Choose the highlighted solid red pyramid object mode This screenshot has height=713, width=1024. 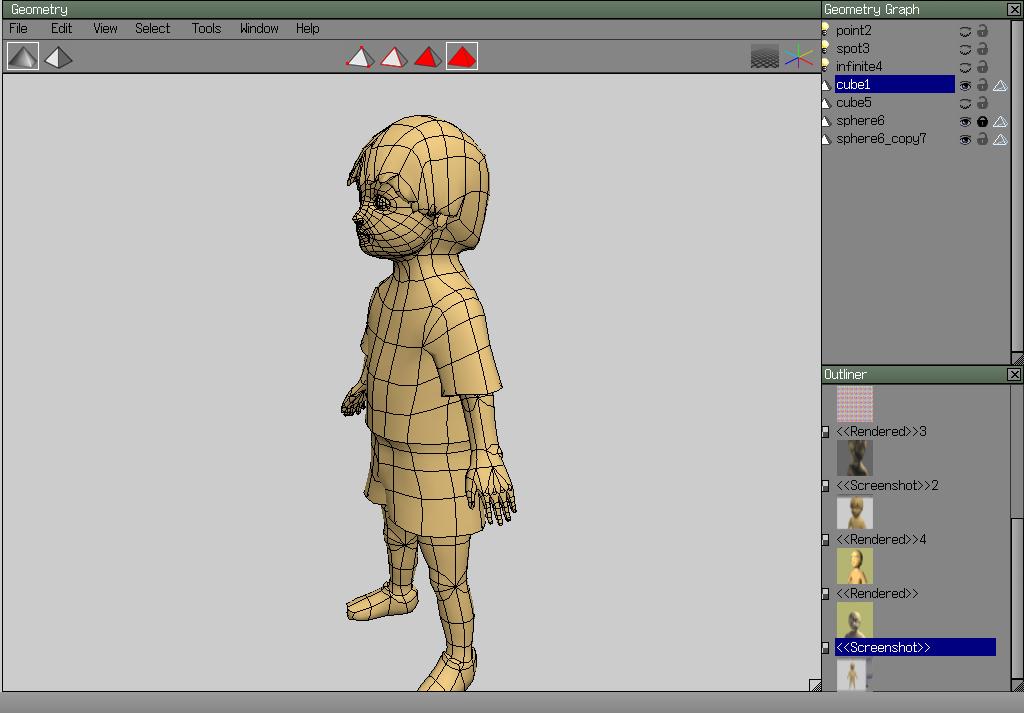point(462,56)
